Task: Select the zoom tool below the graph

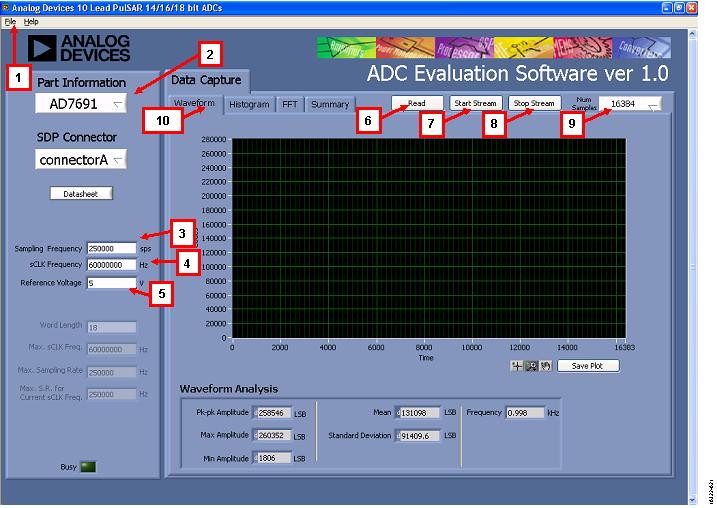Action: (531, 366)
